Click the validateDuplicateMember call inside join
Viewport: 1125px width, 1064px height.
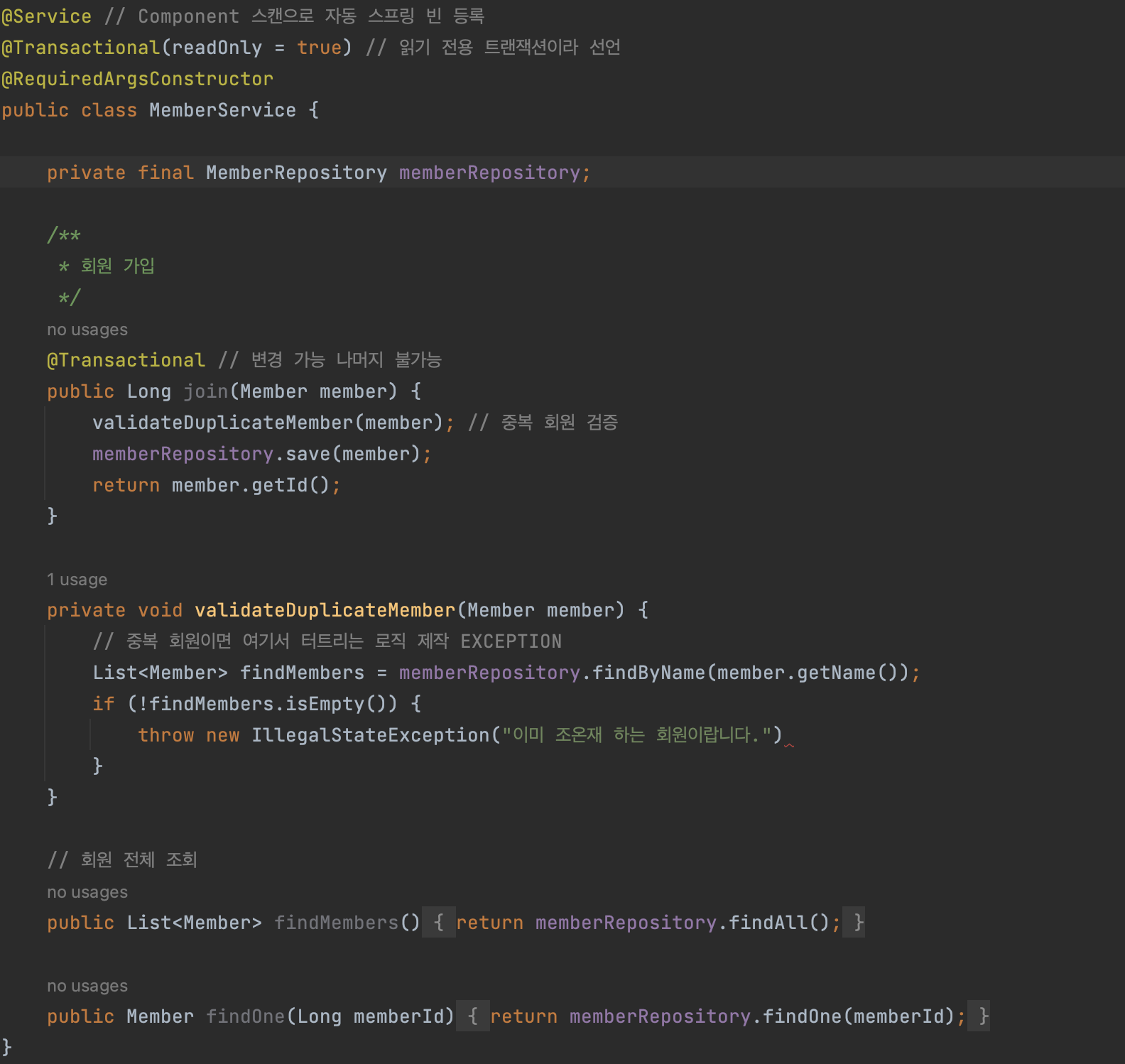click(222, 423)
